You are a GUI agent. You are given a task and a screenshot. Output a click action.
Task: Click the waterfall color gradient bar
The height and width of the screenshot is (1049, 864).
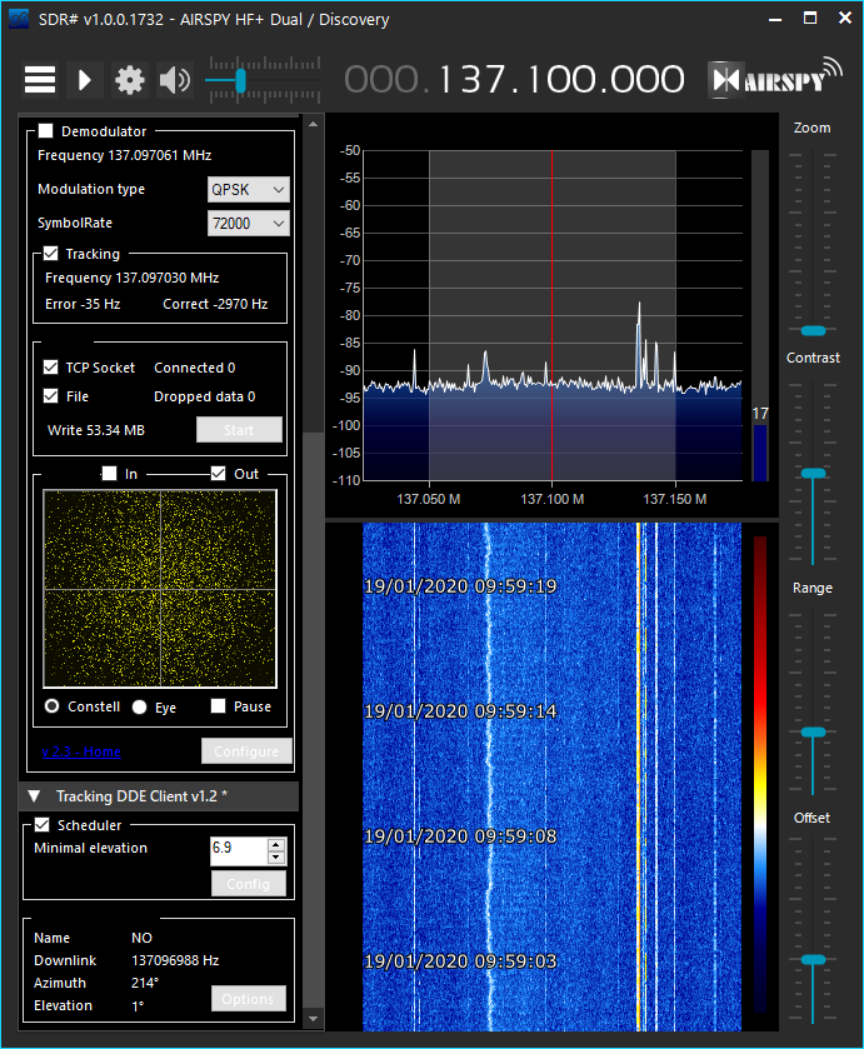(760, 775)
